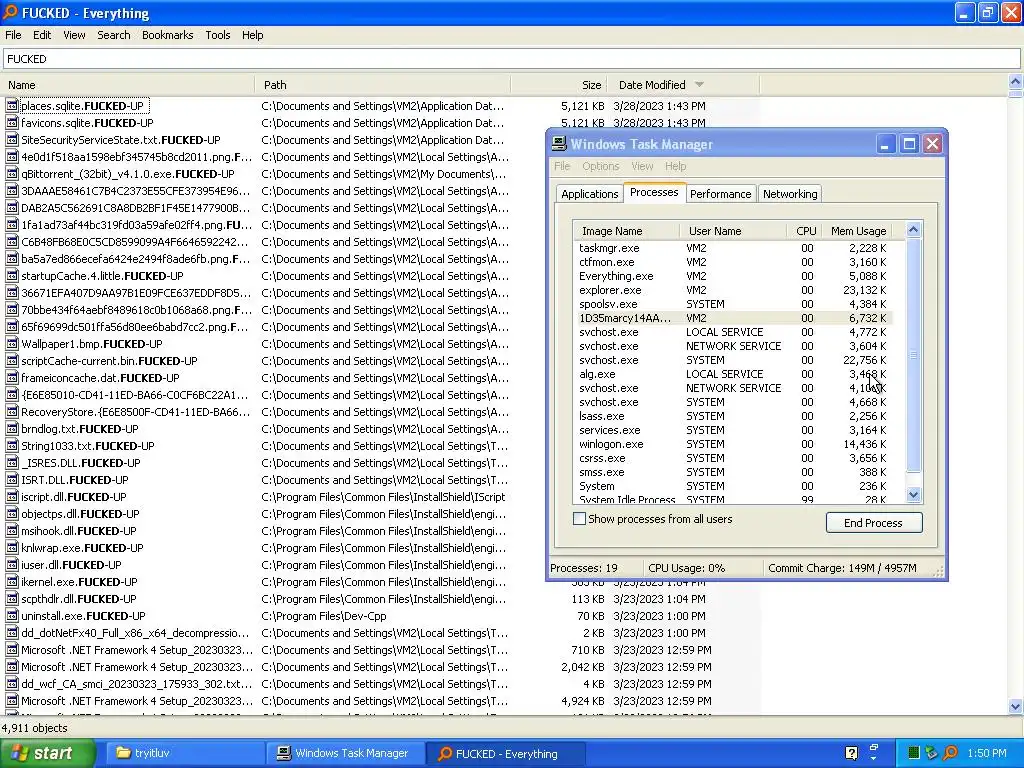
Task: Click Date Modified sort arrow
Action: tap(699, 85)
